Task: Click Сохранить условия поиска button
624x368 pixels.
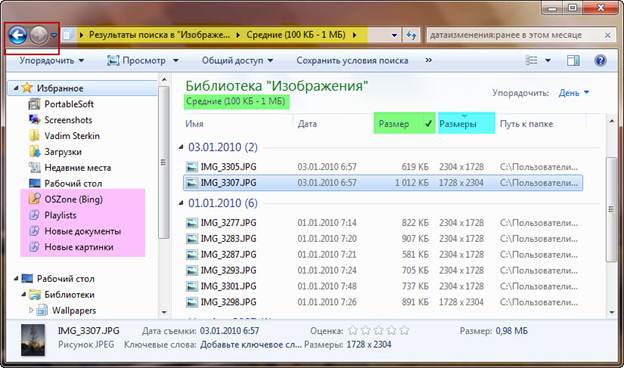Action: (352, 60)
